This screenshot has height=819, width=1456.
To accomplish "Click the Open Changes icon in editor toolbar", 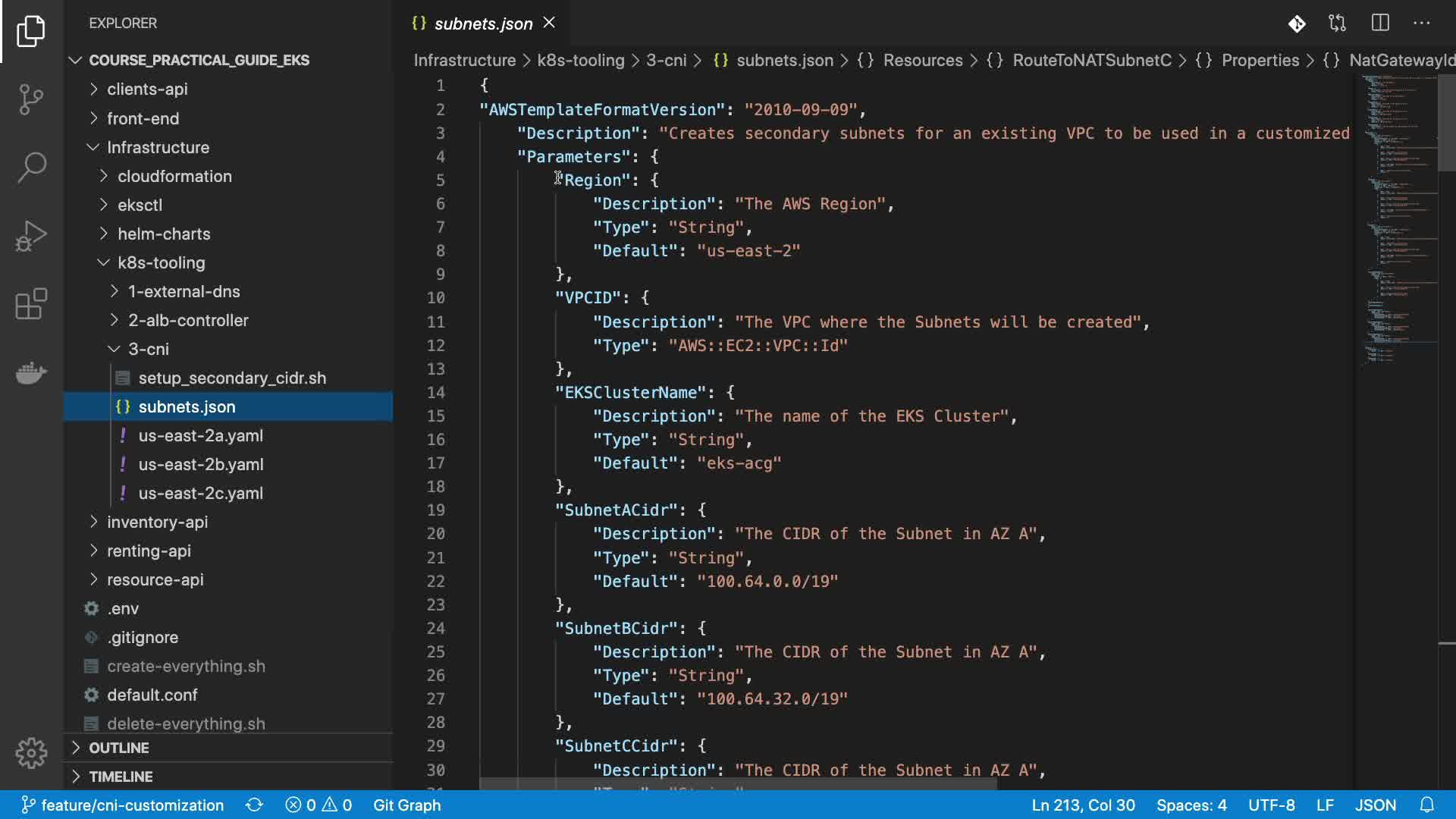I will coord(1338,24).
